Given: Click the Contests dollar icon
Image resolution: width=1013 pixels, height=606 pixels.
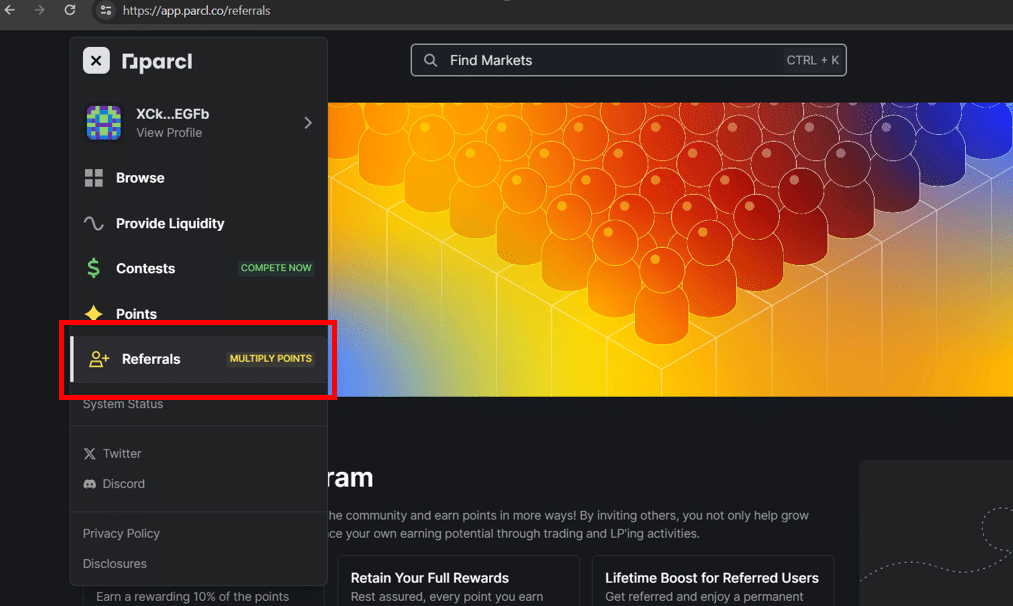Looking at the screenshot, I should tap(94, 268).
